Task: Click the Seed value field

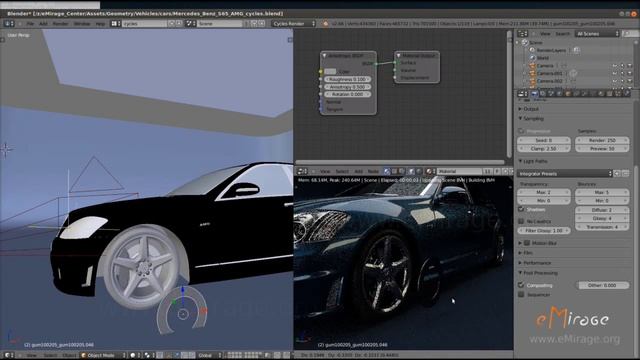Action: [x=544, y=140]
